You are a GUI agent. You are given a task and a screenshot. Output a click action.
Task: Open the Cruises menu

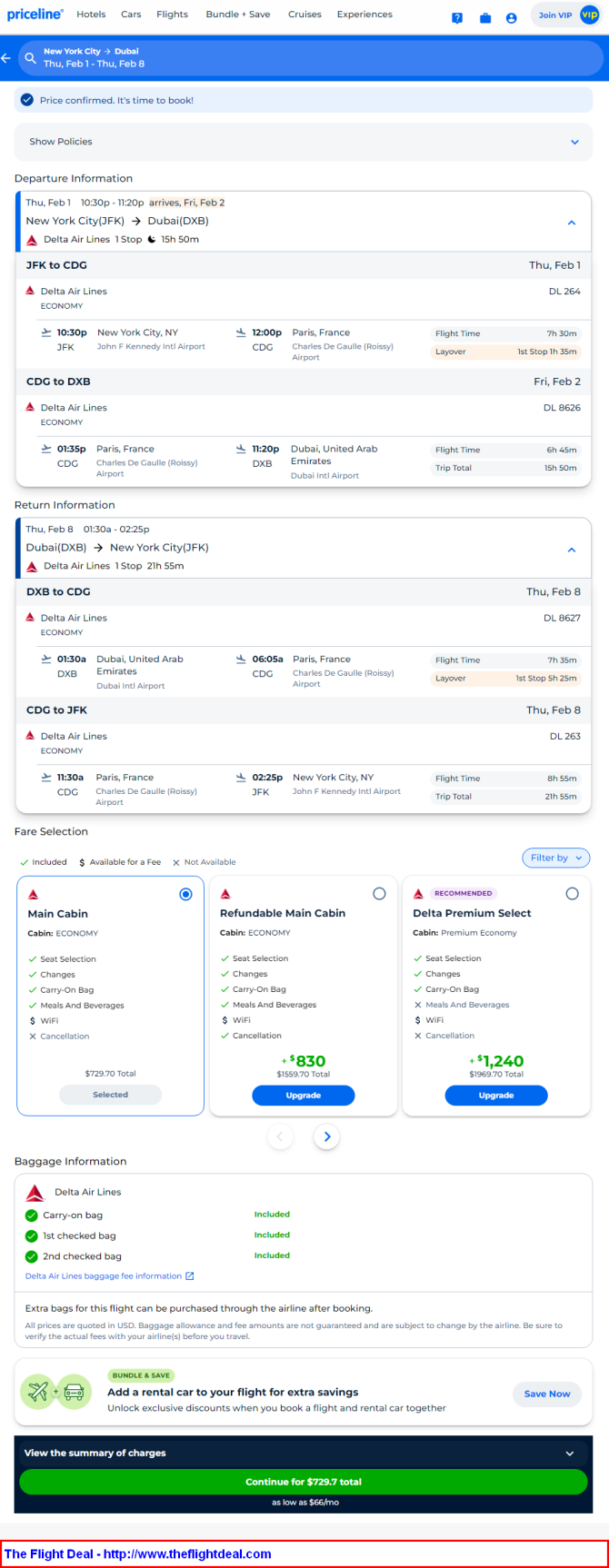pos(304,15)
